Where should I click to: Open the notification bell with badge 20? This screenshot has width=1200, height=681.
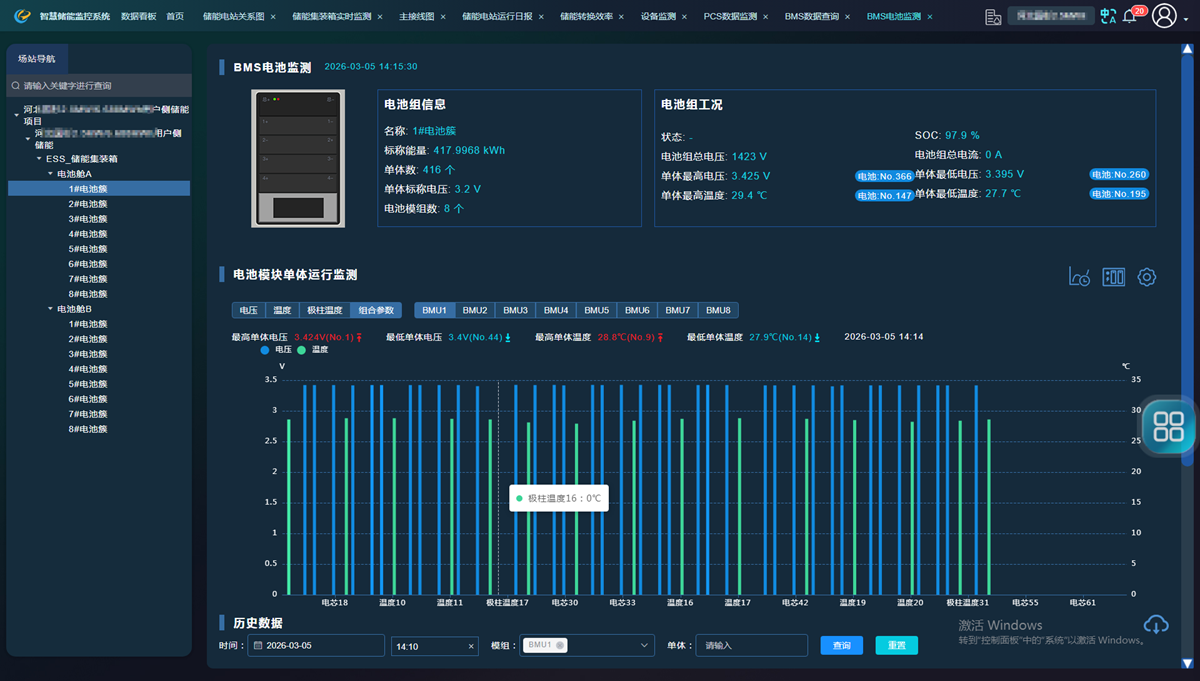pyautogui.click(x=1130, y=16)
